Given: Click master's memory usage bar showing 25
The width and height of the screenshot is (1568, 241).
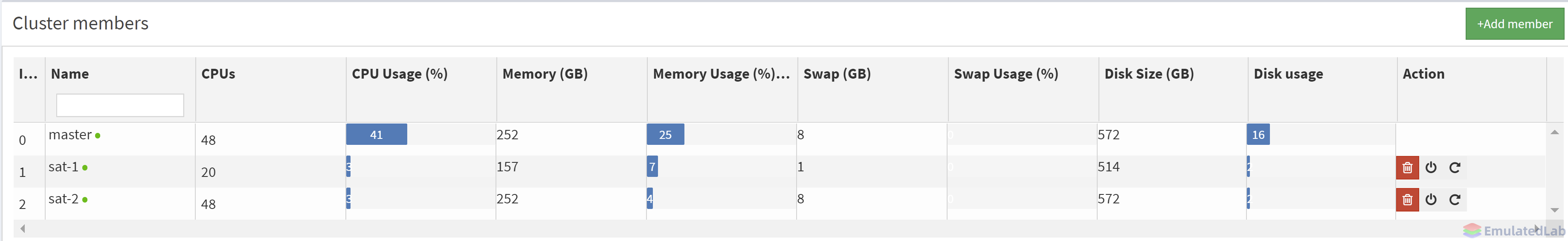Looking at the screenshot, I should pos(665,134).
